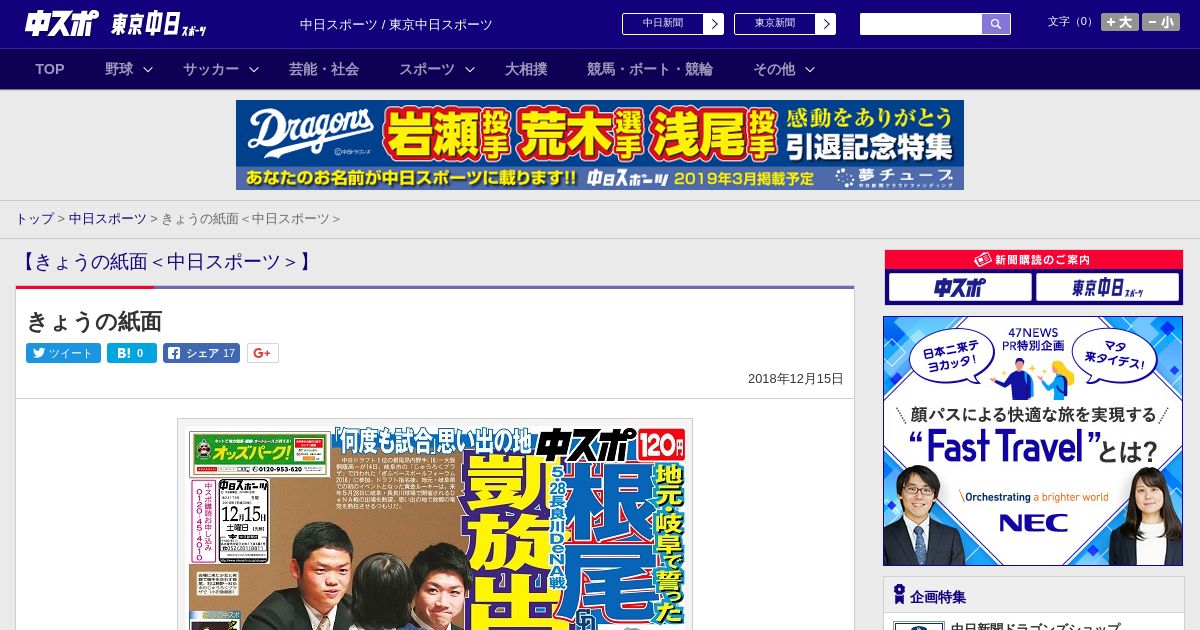Open 大相撲 section
Image resolution: width=1200 pixels, height=630 pixels.
[x=526, y=69]
